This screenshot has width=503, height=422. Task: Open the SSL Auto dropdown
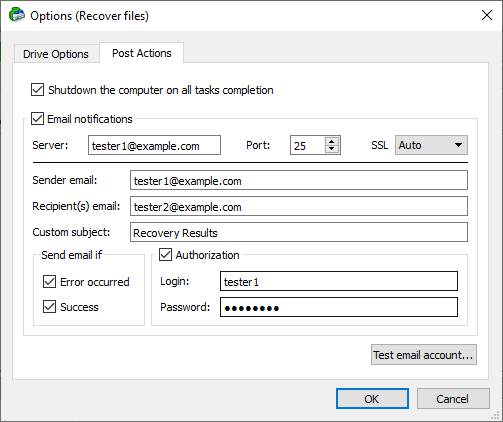[x=431, y=145]
